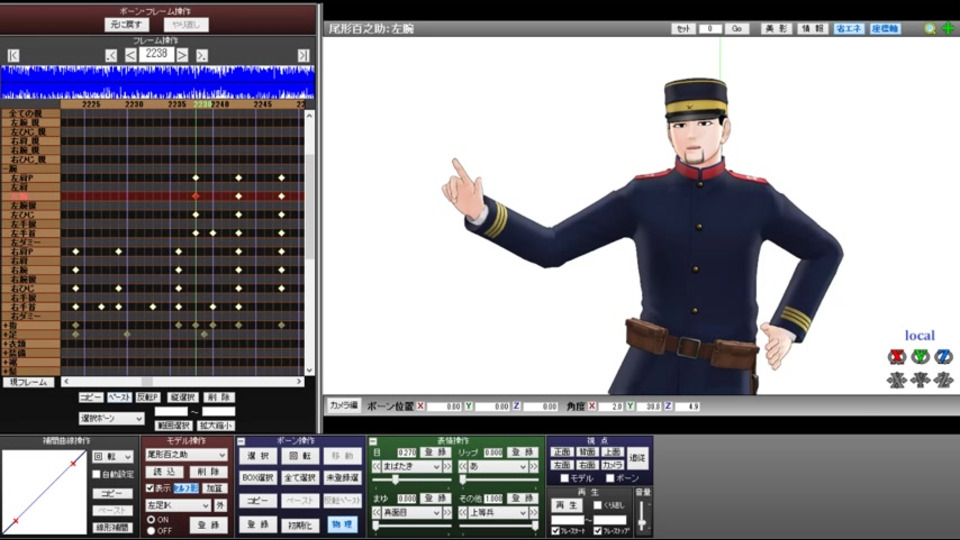Open あ lip morph dropdown
Image resolution: width=960 pixels, height=540 pixels.
pos(498,467)
